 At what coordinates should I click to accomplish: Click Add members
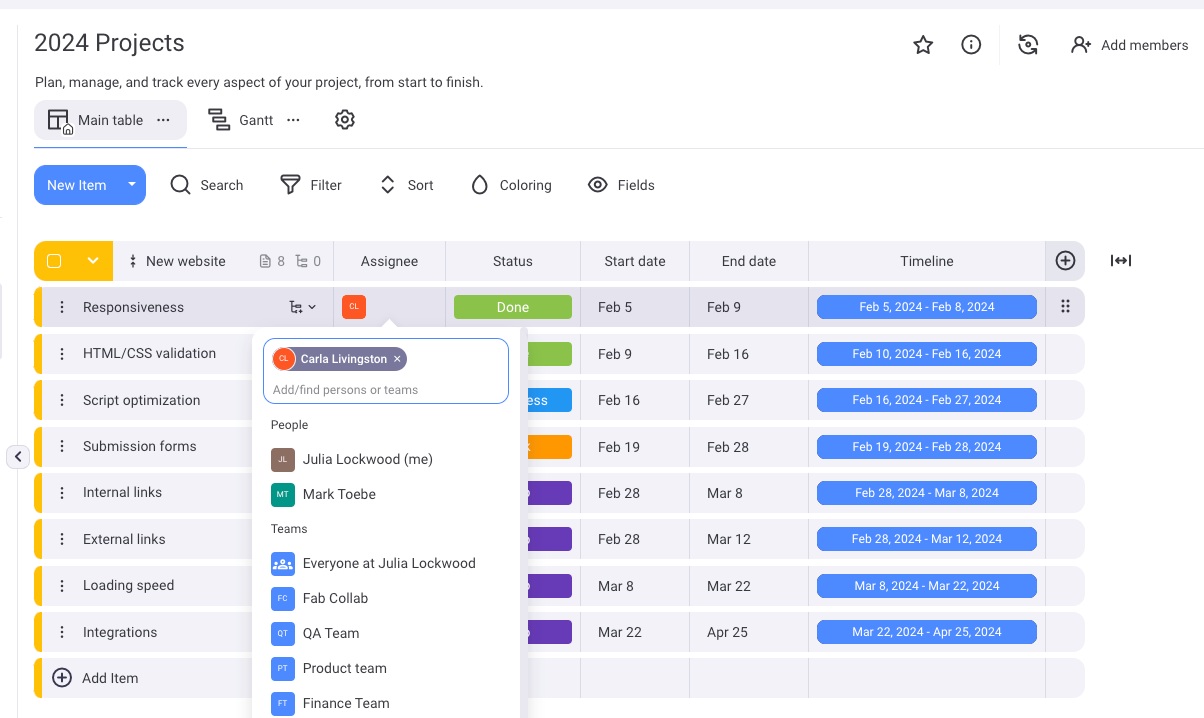(x=1129, y=45)
